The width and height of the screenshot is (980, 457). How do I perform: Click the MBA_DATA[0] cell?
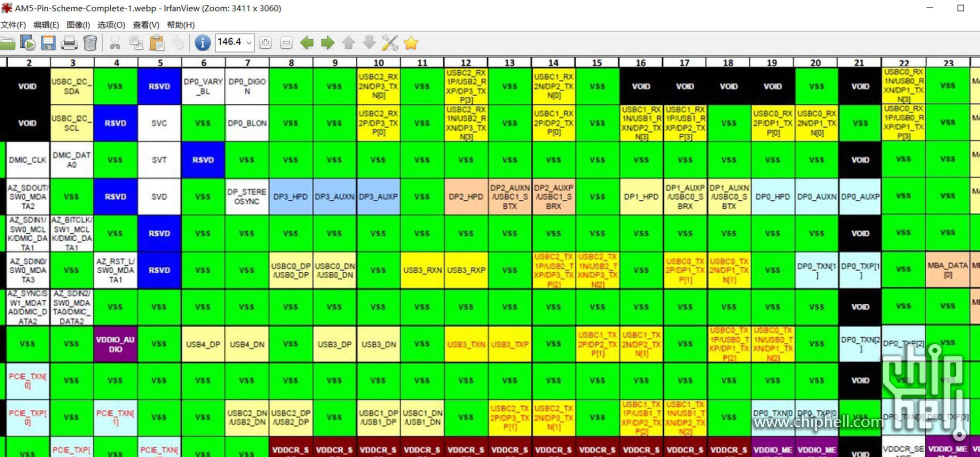pos(947,270)
